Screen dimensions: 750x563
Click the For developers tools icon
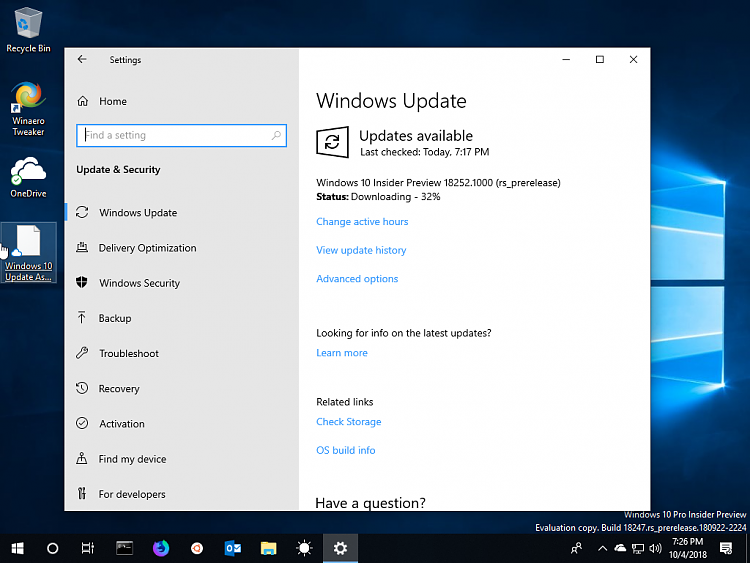click(82, 493)
